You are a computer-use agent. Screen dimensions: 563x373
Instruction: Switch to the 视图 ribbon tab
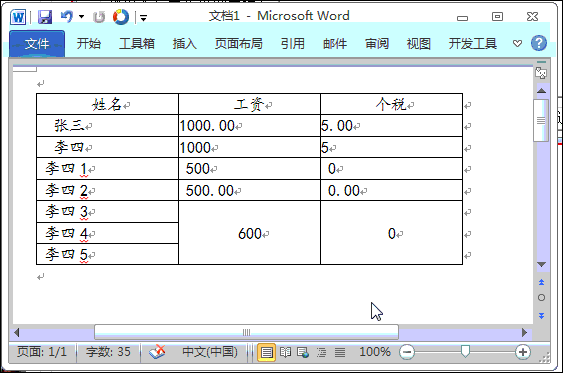point(419,44)
